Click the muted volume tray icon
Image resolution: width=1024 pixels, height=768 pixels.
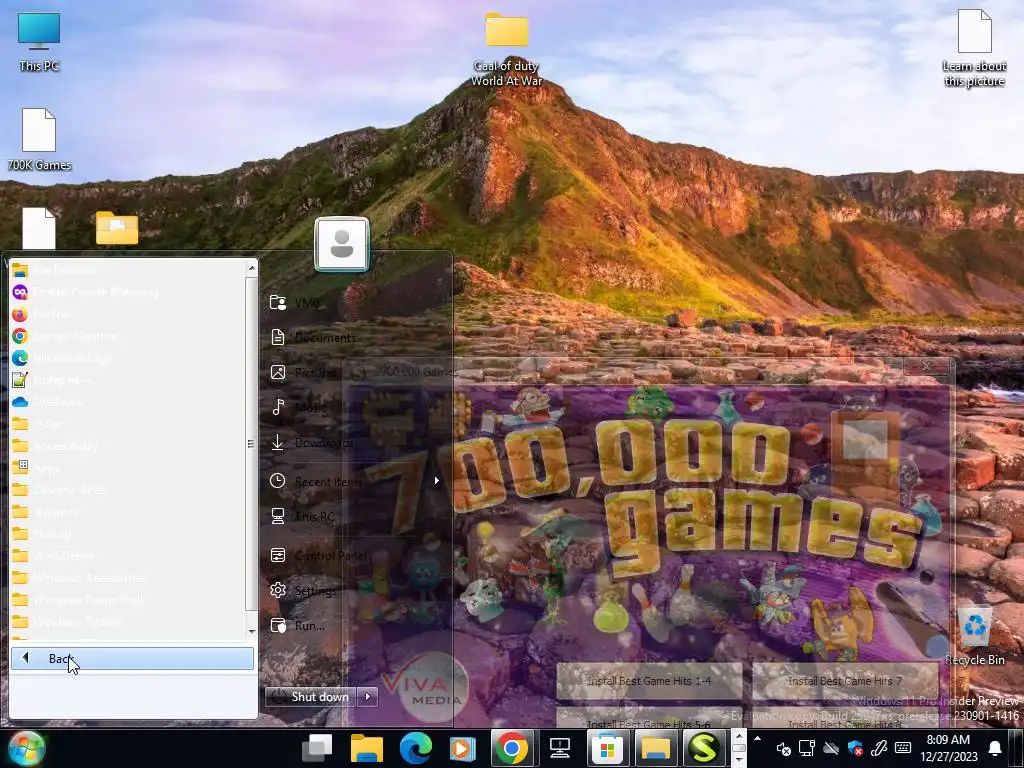pyautogui.click(x=783, y=748)
